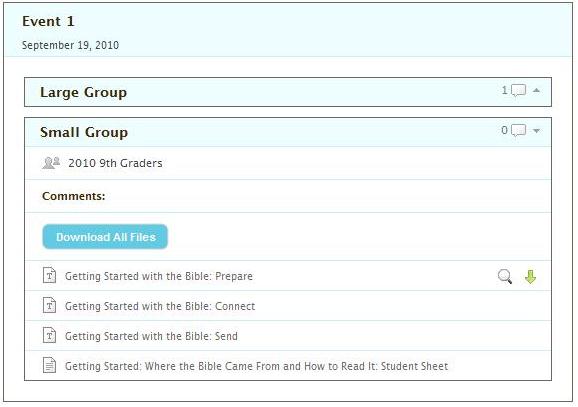Click the document icon for Bible: Prepare

click(x=49, y=275)
